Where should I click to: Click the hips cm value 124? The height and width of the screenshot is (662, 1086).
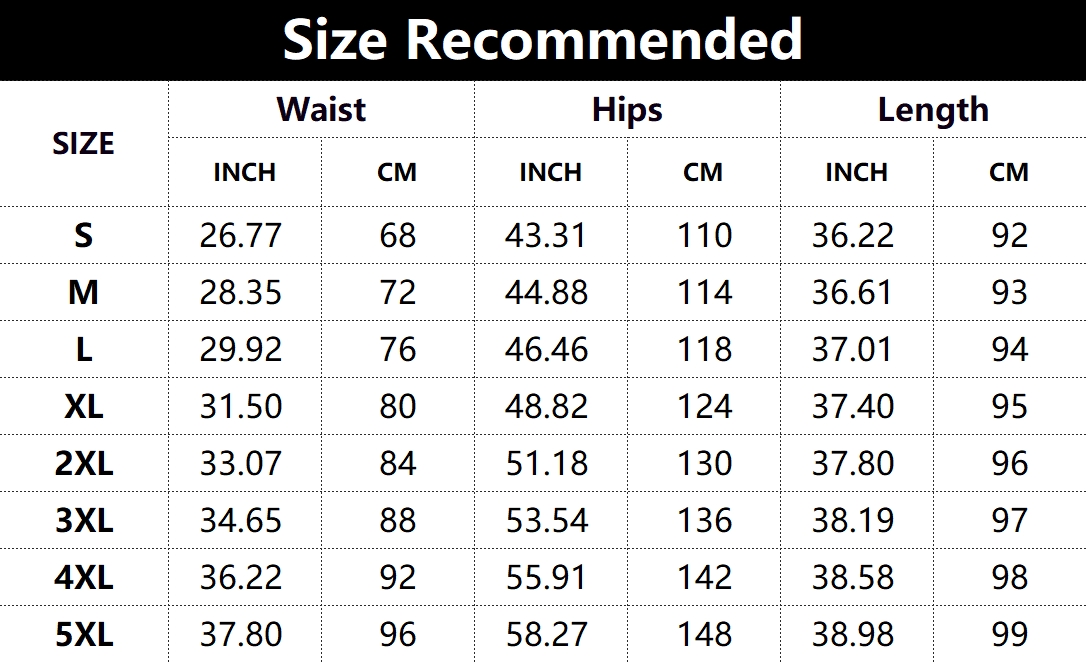[704, 406]
